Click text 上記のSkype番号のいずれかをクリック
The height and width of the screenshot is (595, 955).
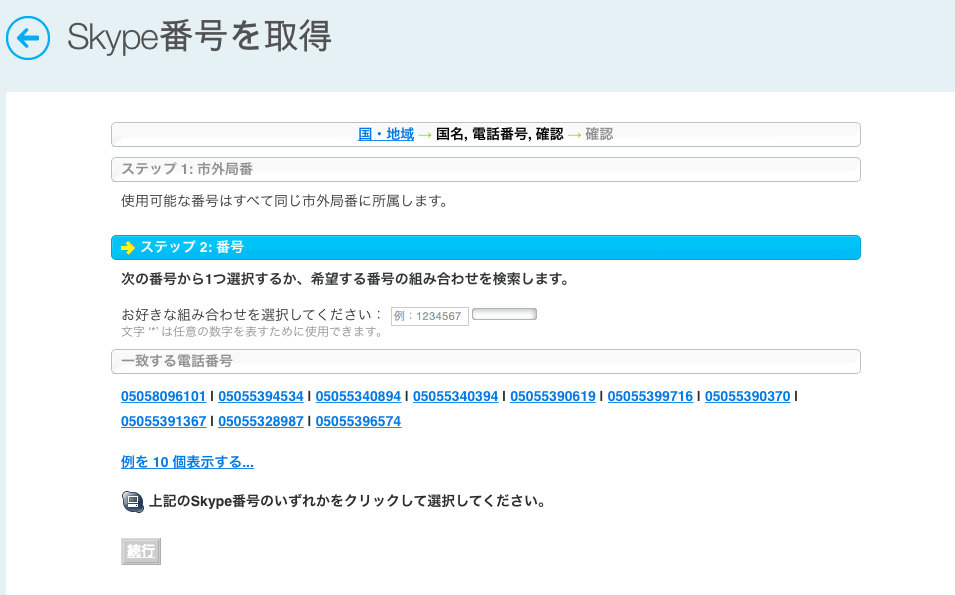tap(347, 501)
